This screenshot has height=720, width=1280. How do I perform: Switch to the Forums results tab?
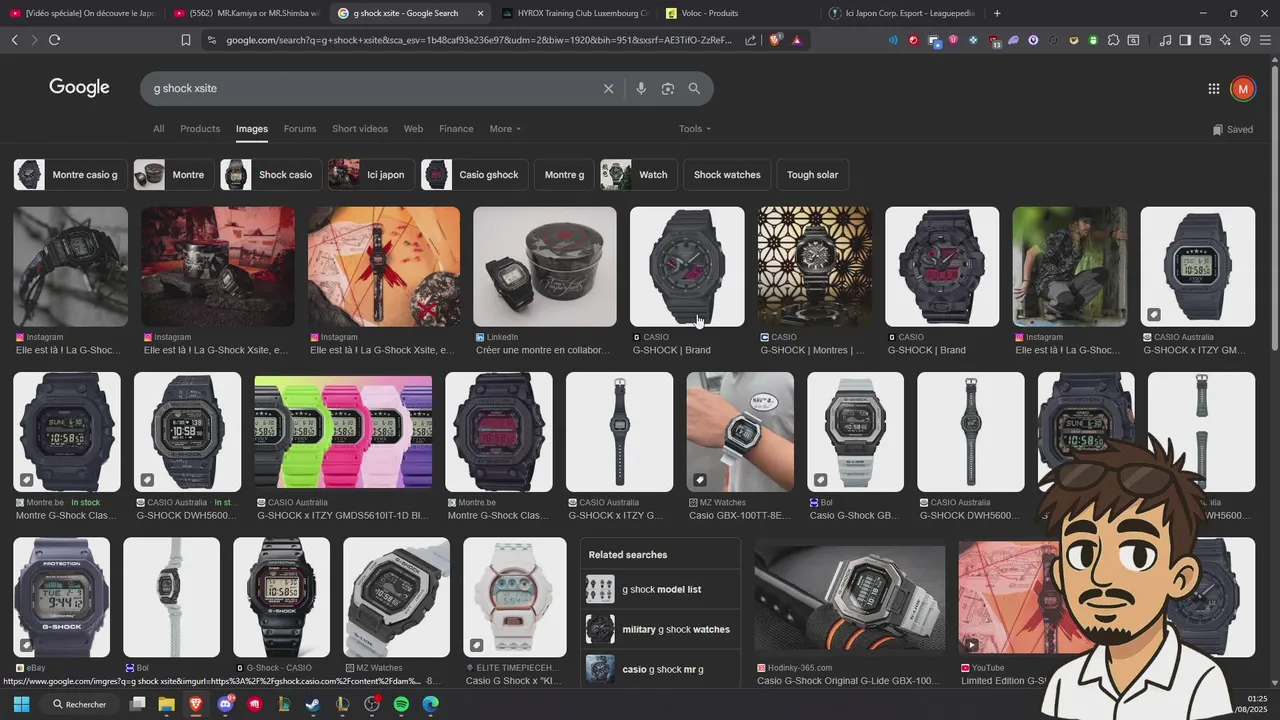(300, 129)
